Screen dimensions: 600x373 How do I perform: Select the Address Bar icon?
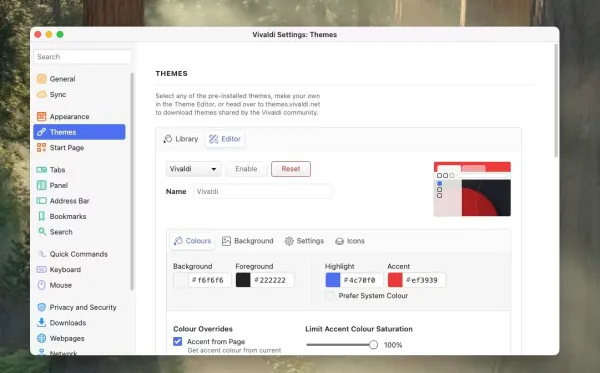41,201
